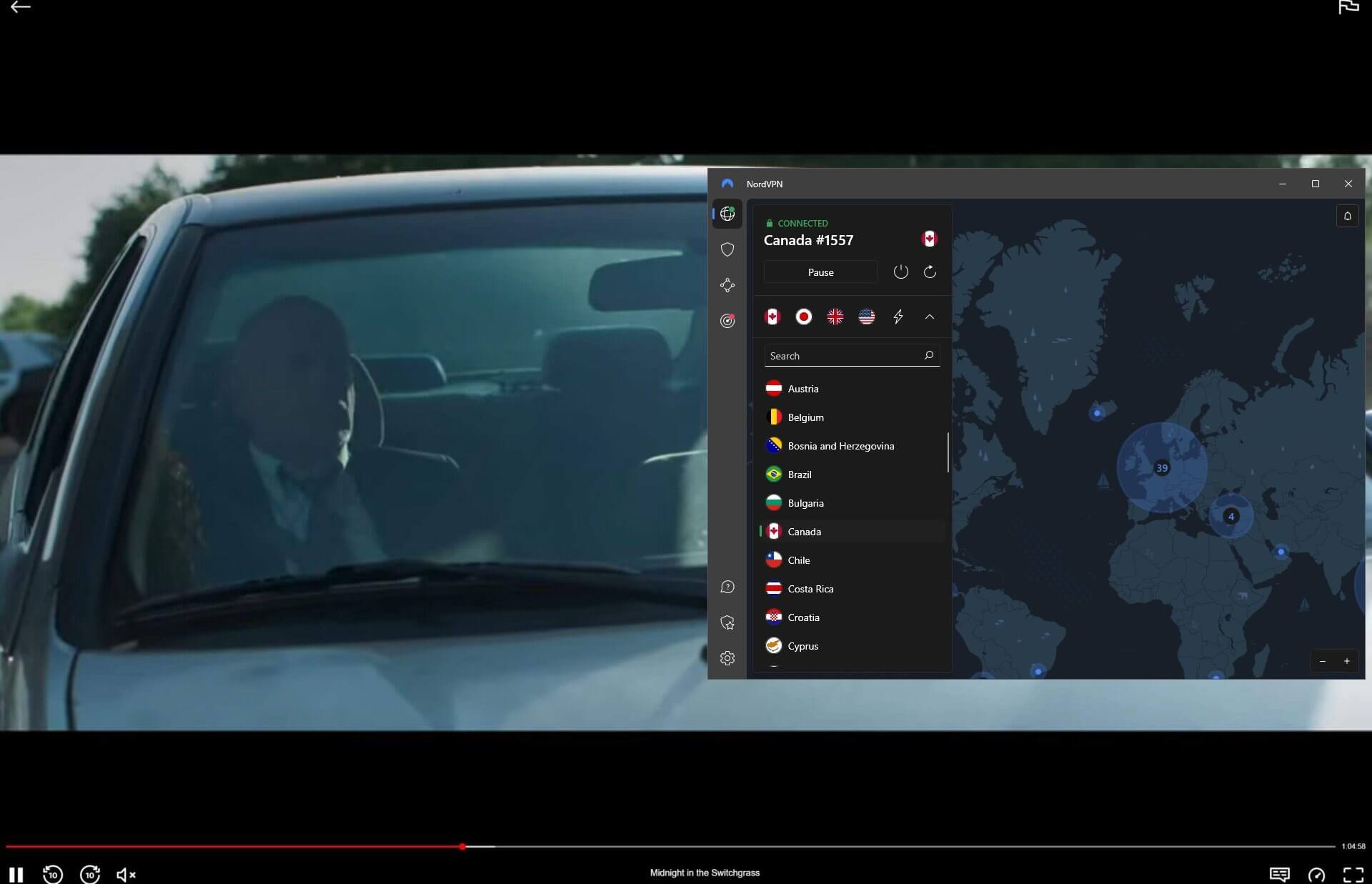Screen dimensions: 1372x884
Task: Click the circular target/specialty servers icon
Action: pos(727,320)
